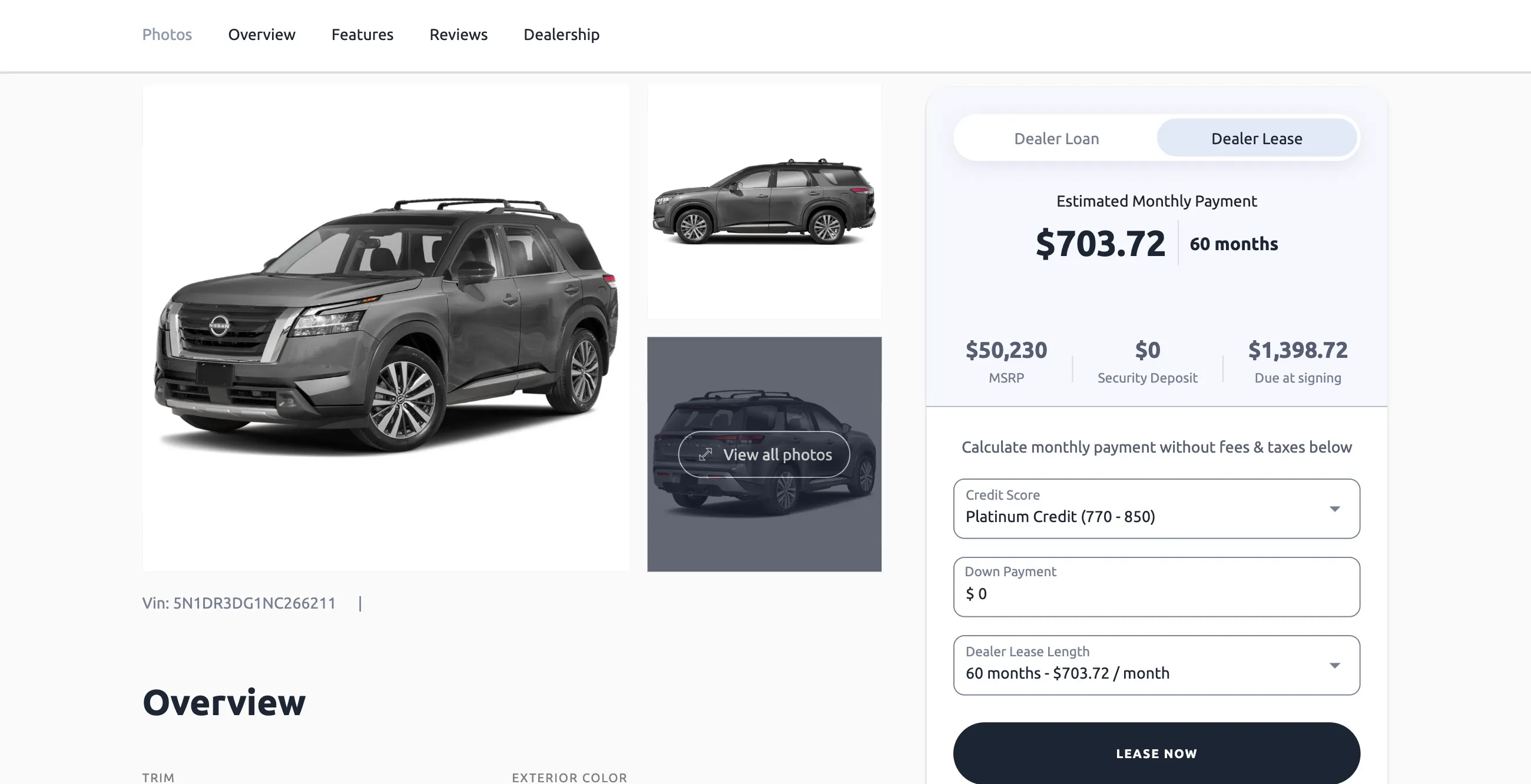Select the Dealership tab
Image resolution: width=1531 pixels, height=784 pixels.
[561, 35]
